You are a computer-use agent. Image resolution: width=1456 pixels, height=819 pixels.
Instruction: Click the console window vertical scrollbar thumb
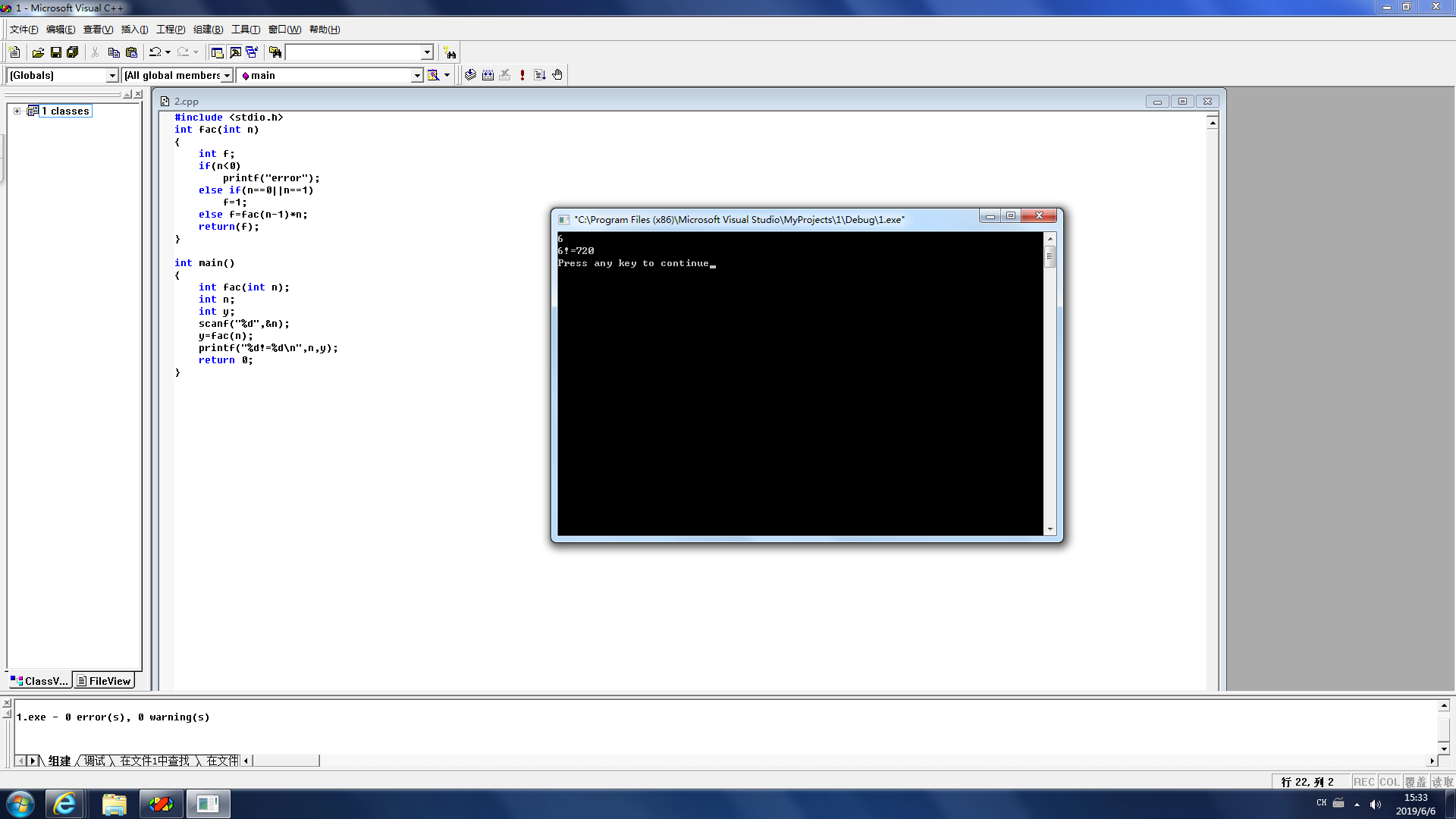click(x=1050, y=257)
